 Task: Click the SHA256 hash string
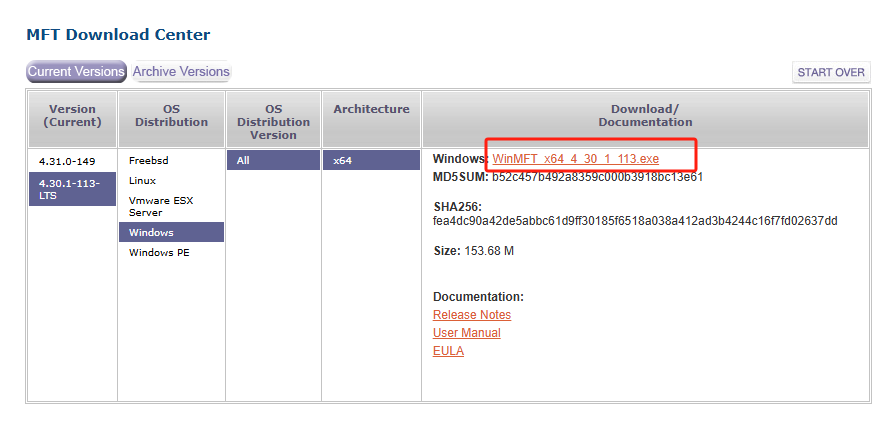tap(635, 221)
